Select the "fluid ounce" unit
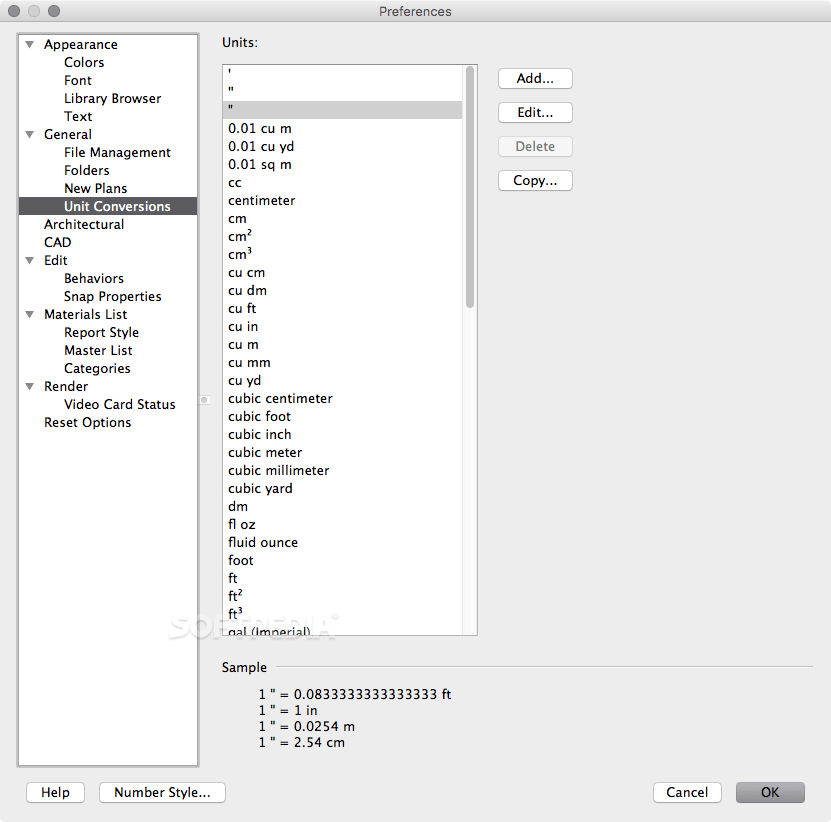831x822 pixels. tap(342, 543)
